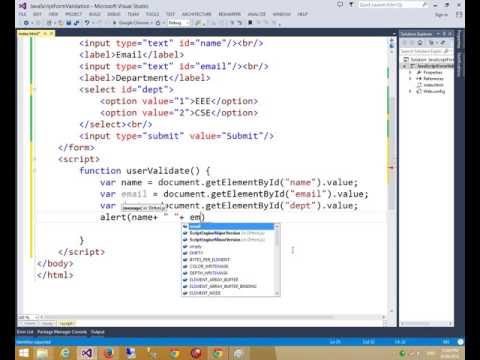Click the refresh browser icon in toolbar
This screenshot has width=480, height=360.
158,23
